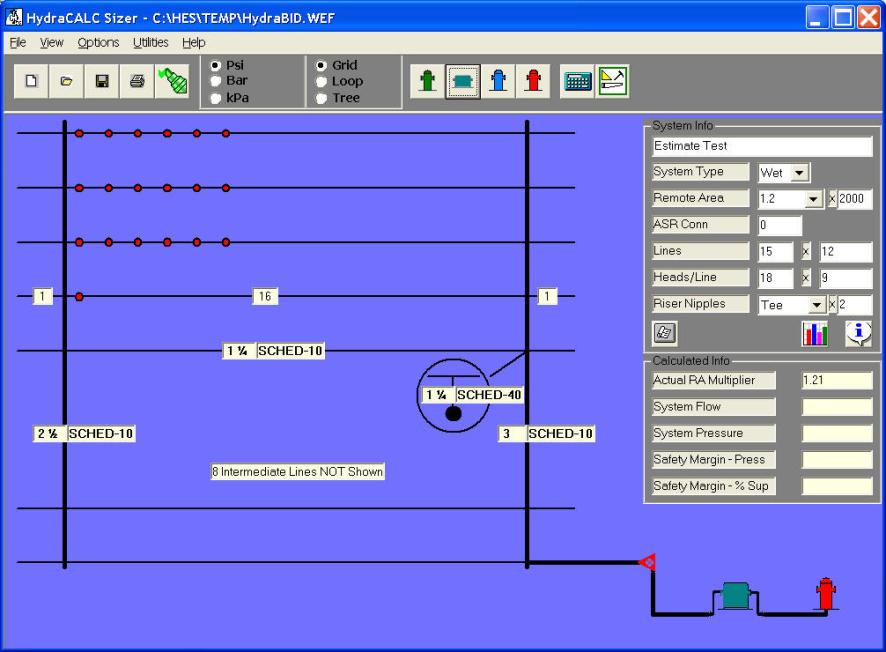This screenshot has width=886, height=652.
Task: Open the Options menu
Action: point(98,42)
